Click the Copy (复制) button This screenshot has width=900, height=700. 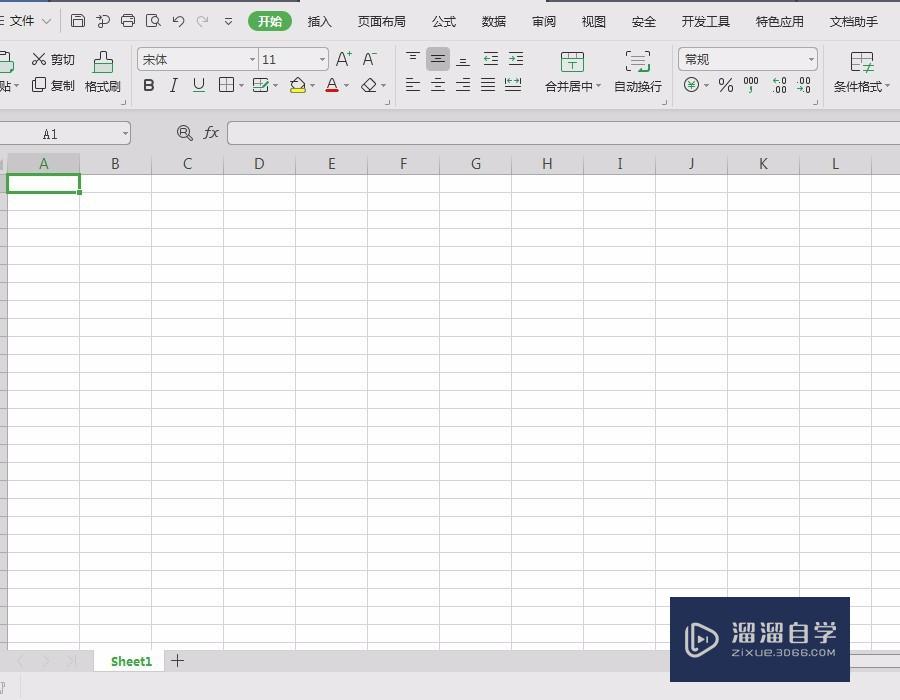tap(53, 85)
